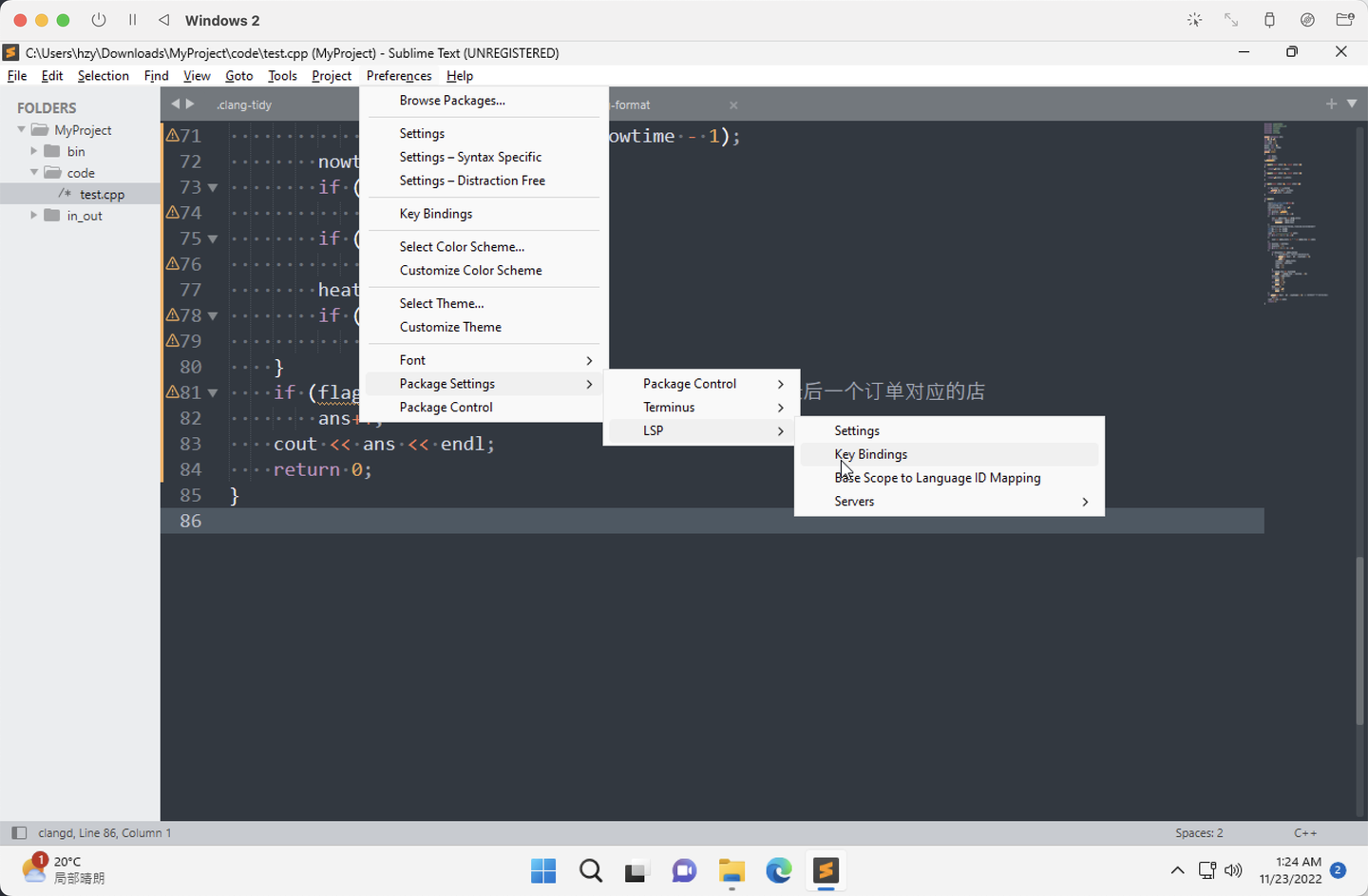This screenshot has height=896, width=1368.
Task: Choose Customize Theme entry
Action: click(x=484, y=327)
